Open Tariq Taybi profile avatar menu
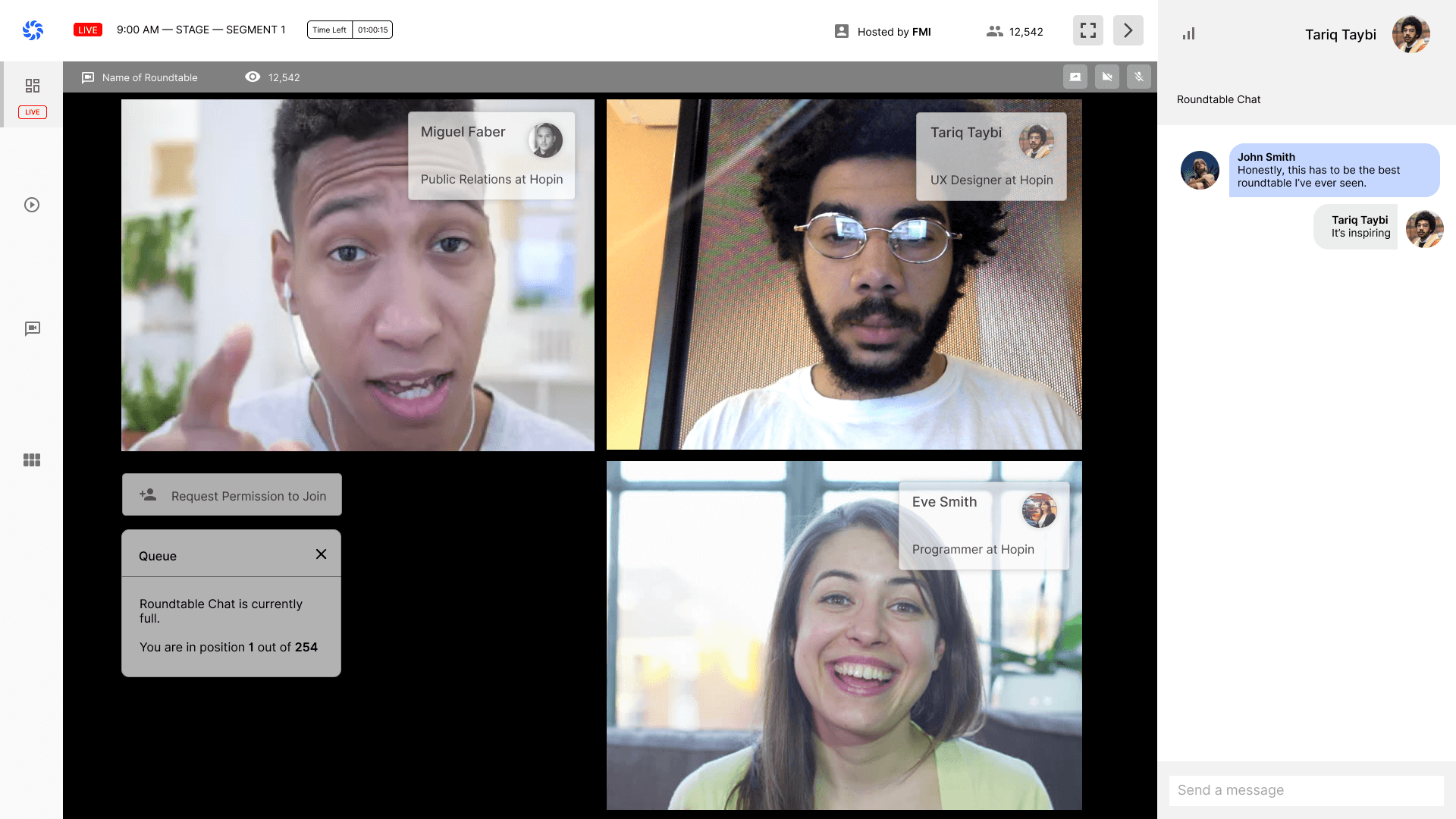Image resolution: width=1456 pixels, height=819 pixels. [1410, 34]
